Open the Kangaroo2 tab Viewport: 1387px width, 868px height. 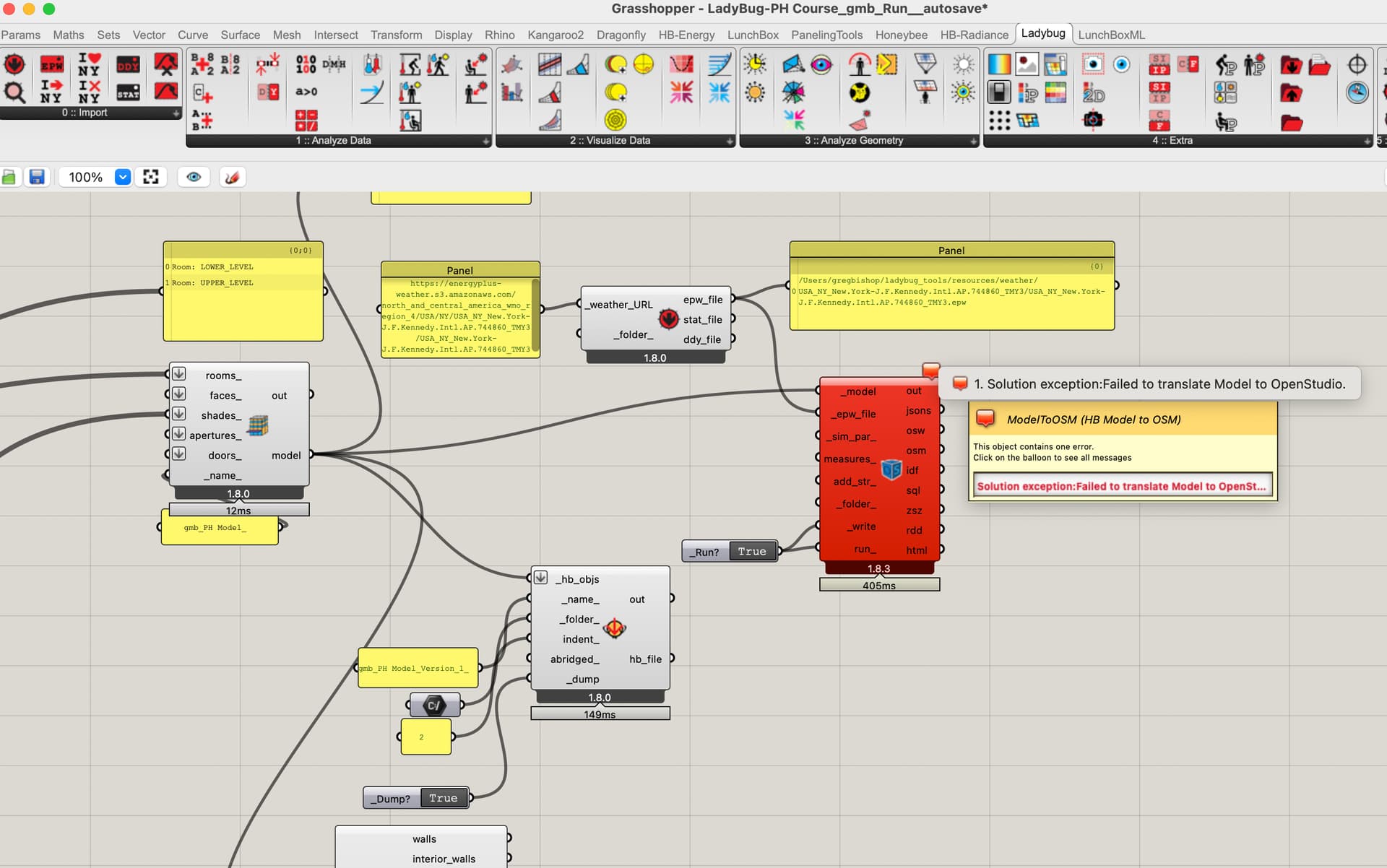pos(556,35)
